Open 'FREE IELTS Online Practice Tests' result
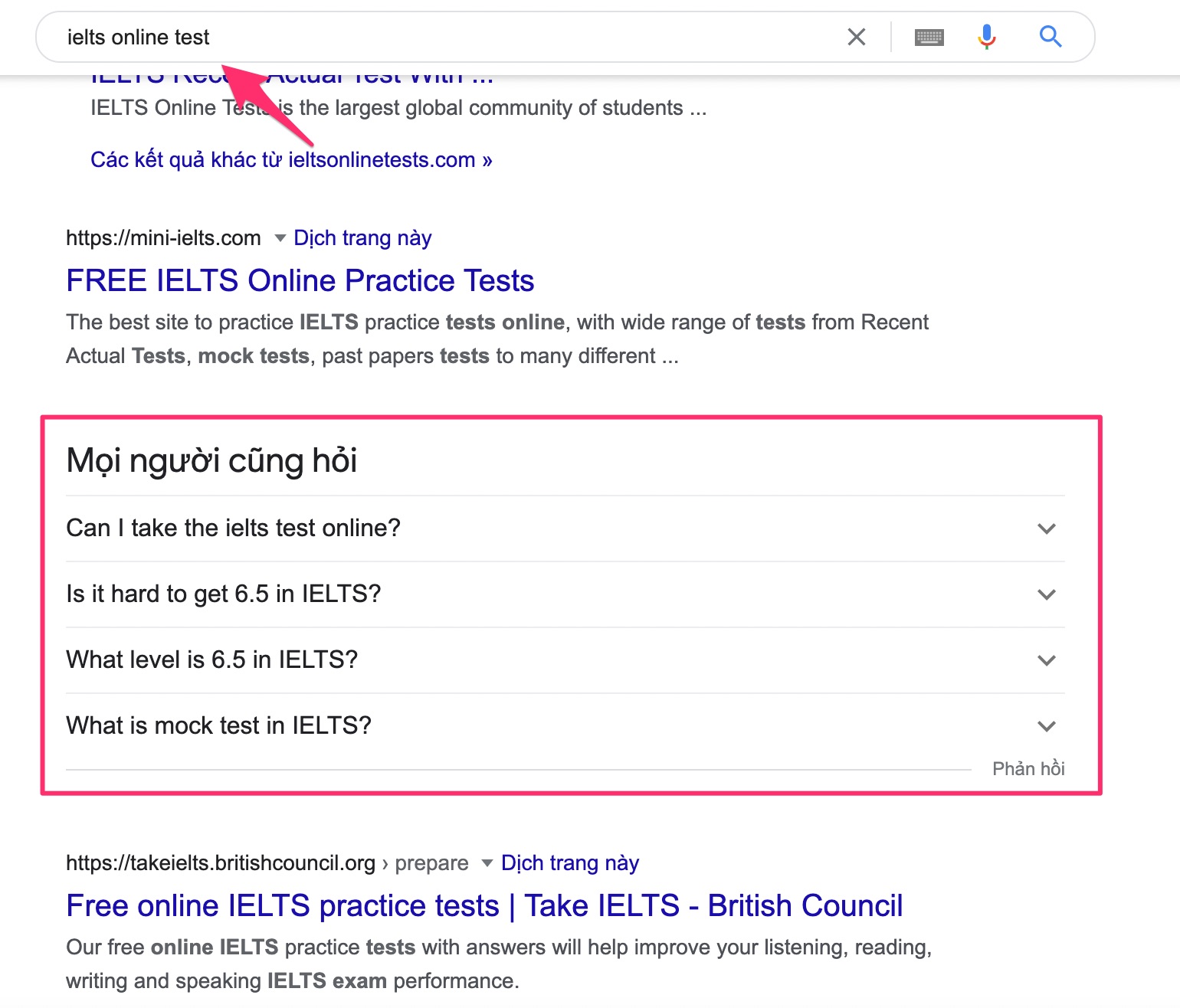1180x1008 pixels. (300, 281)
